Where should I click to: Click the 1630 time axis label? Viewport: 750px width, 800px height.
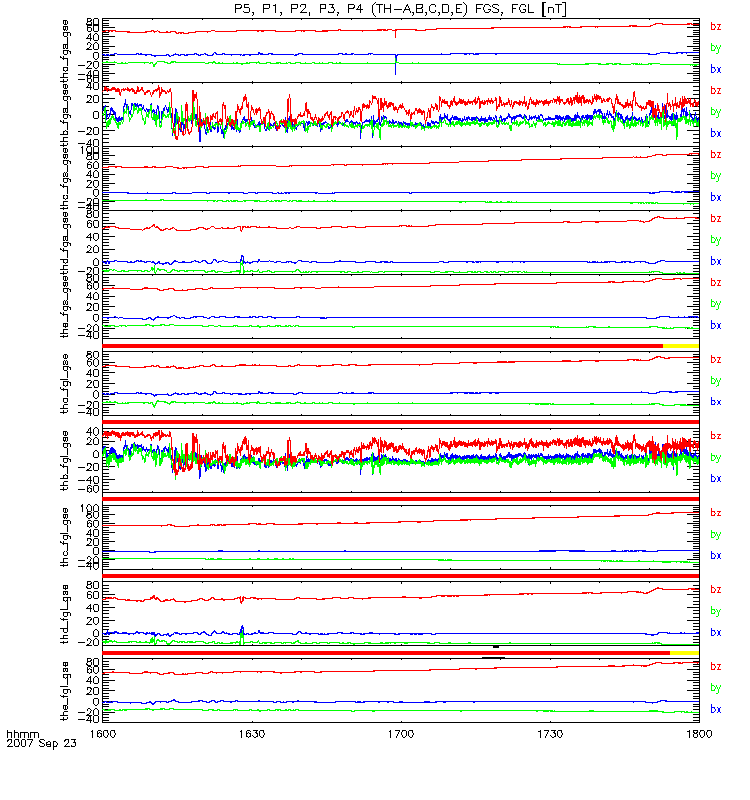pos(252,734)
